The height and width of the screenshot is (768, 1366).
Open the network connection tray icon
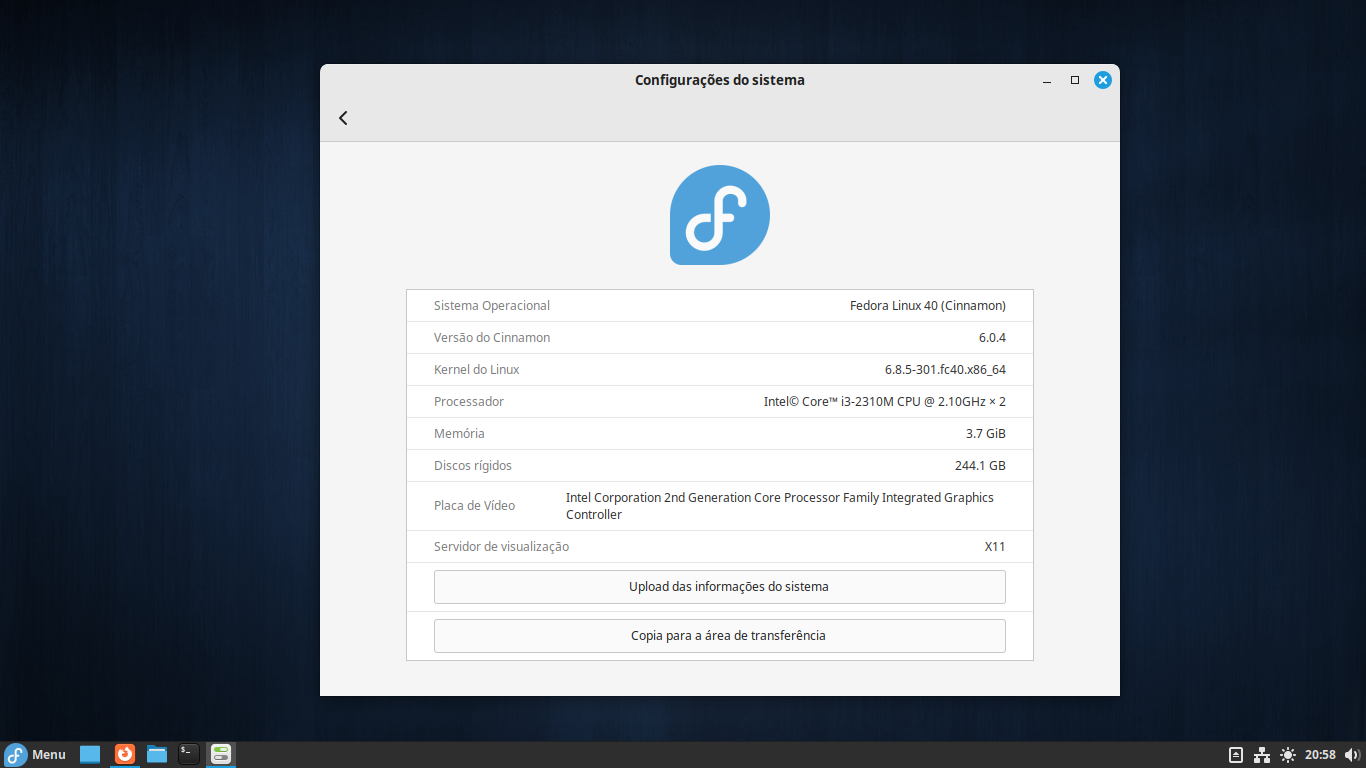coord(1262,755)
